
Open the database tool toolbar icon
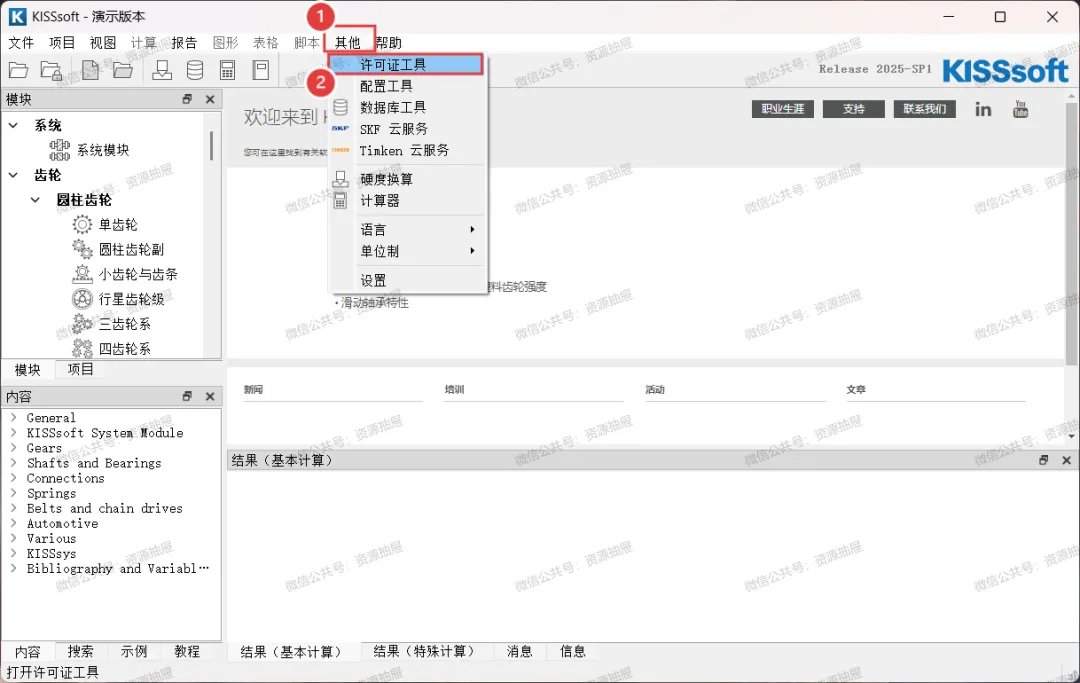click(x=195, y=70)
